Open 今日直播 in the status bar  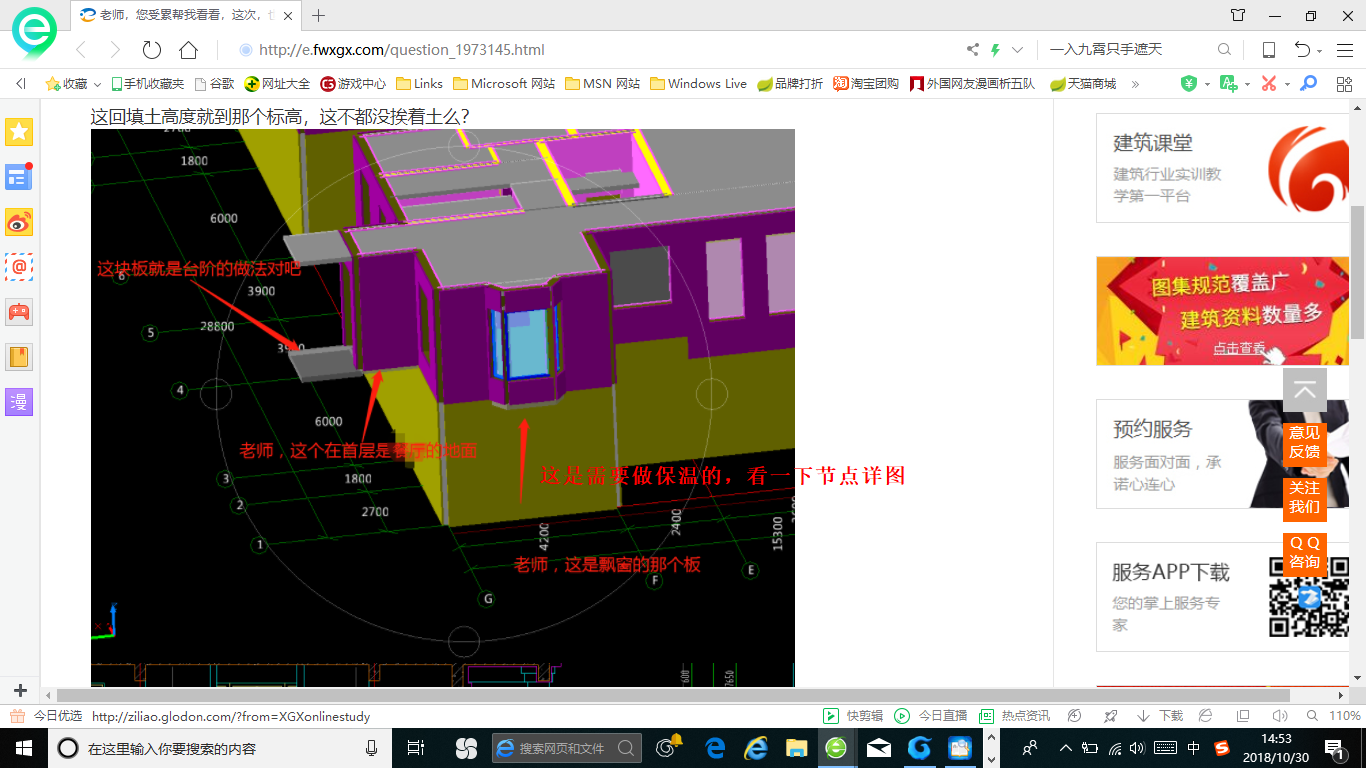(930, 716)
